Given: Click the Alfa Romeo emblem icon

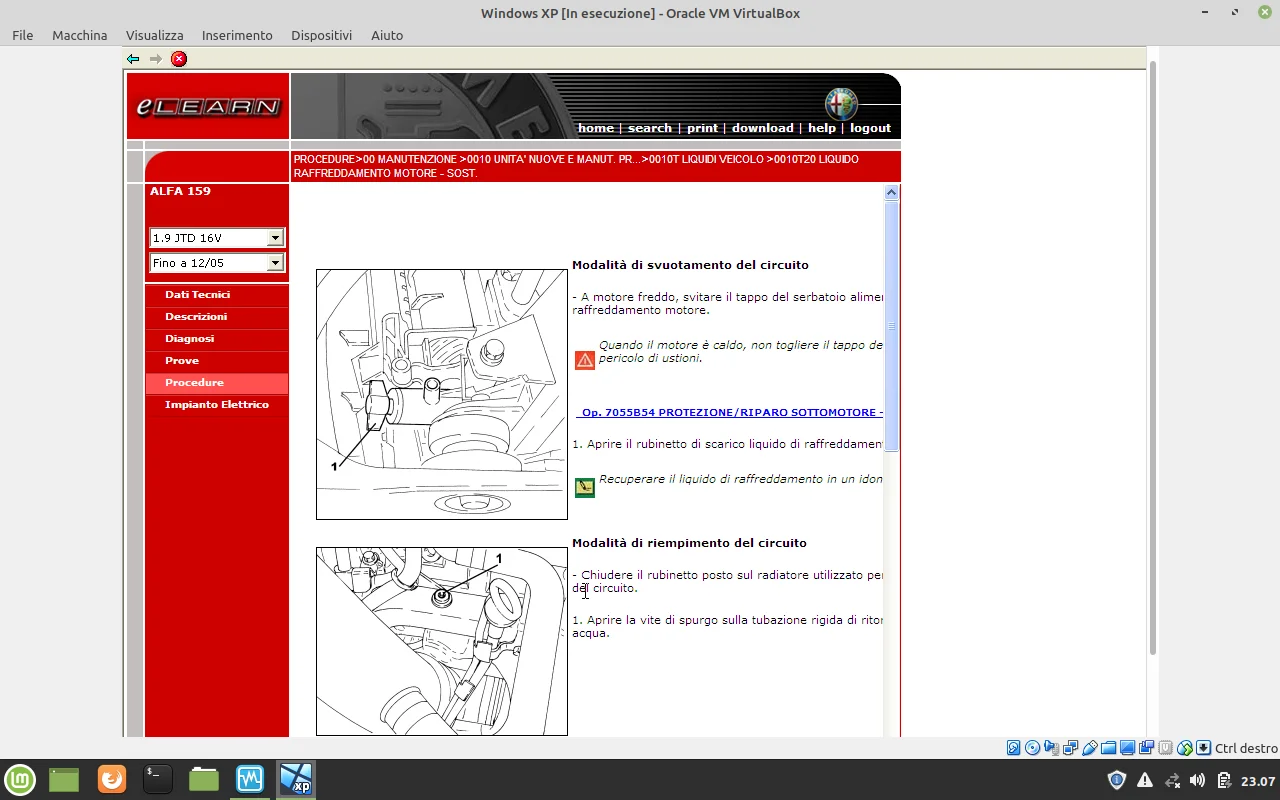Looking at the screenshot, I should [x=841, y=104].
